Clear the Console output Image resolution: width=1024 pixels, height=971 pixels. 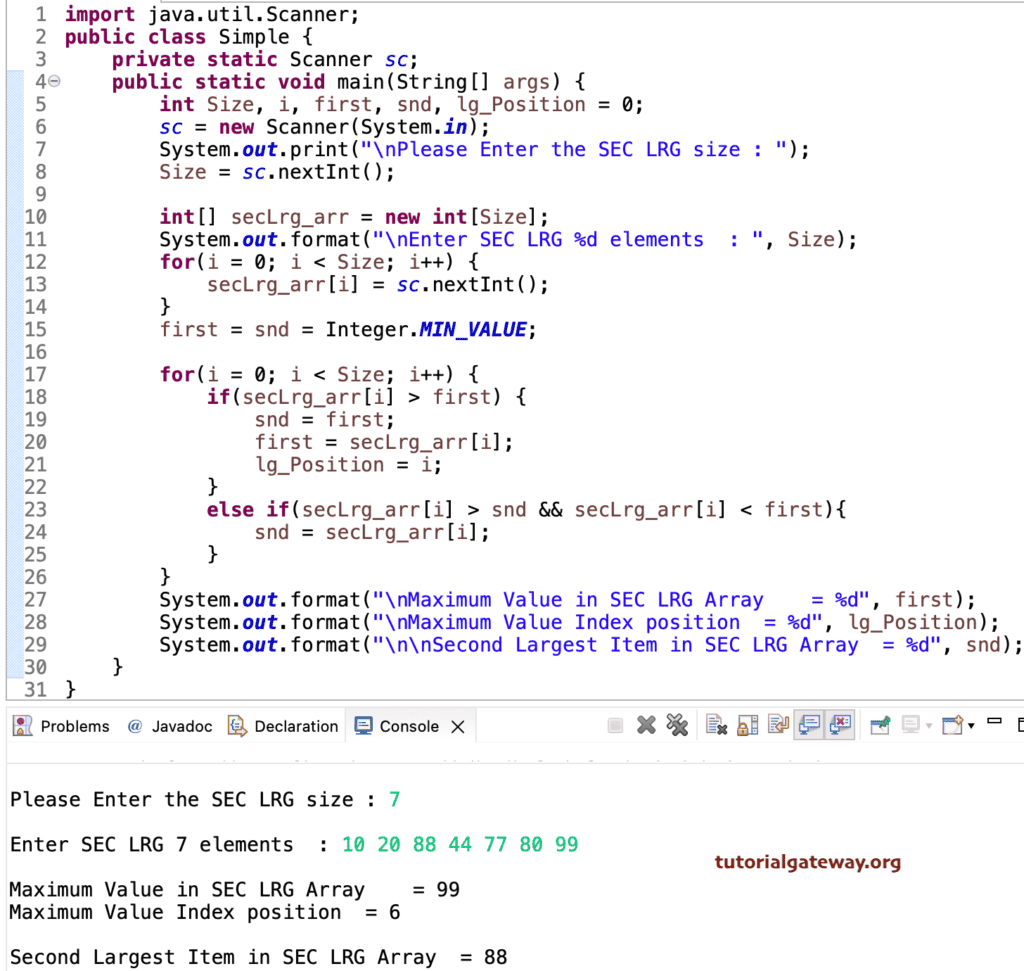point(715,725)
